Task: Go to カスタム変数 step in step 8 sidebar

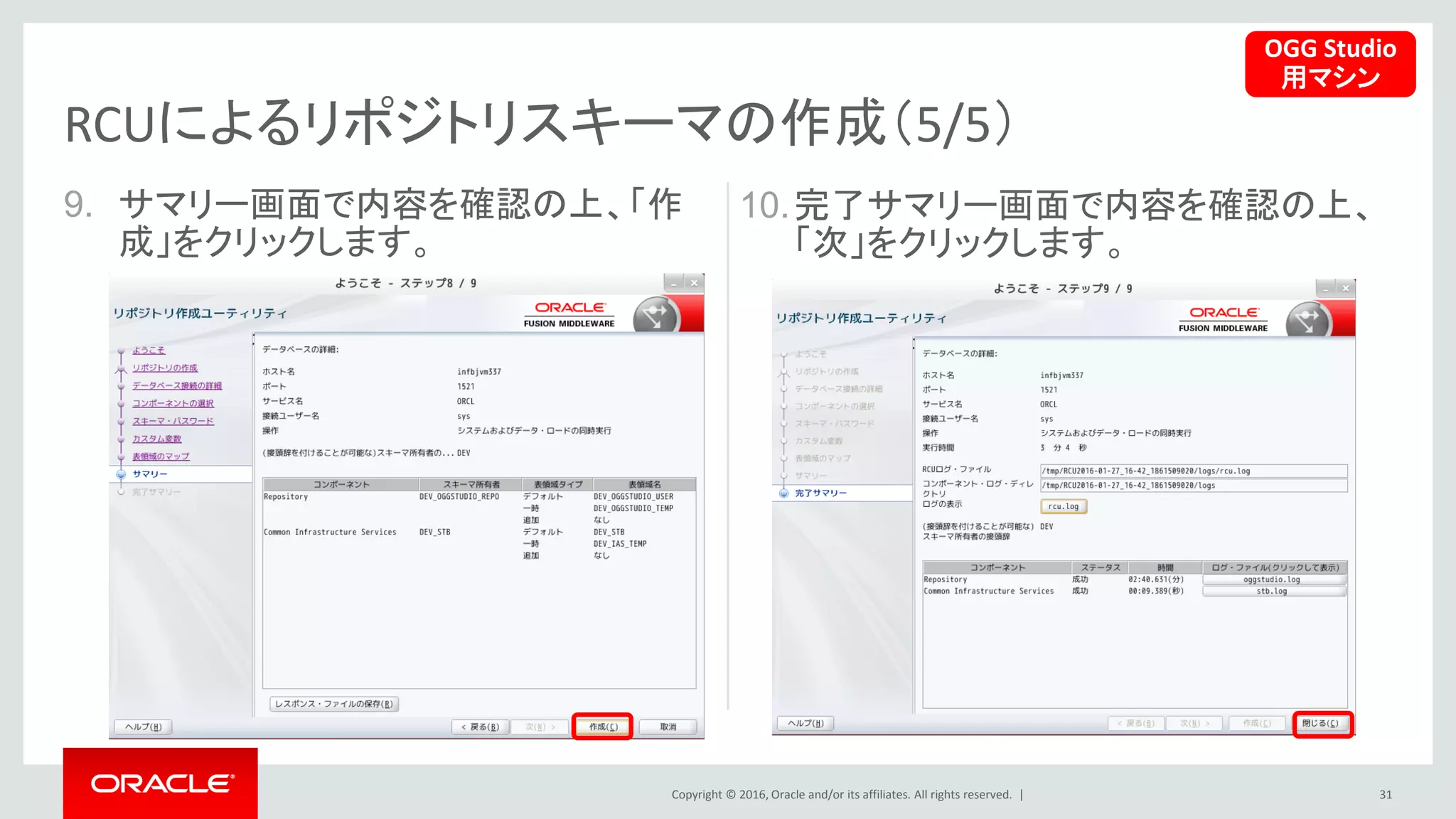Action: pyautogui.click(x=156, y=439)
